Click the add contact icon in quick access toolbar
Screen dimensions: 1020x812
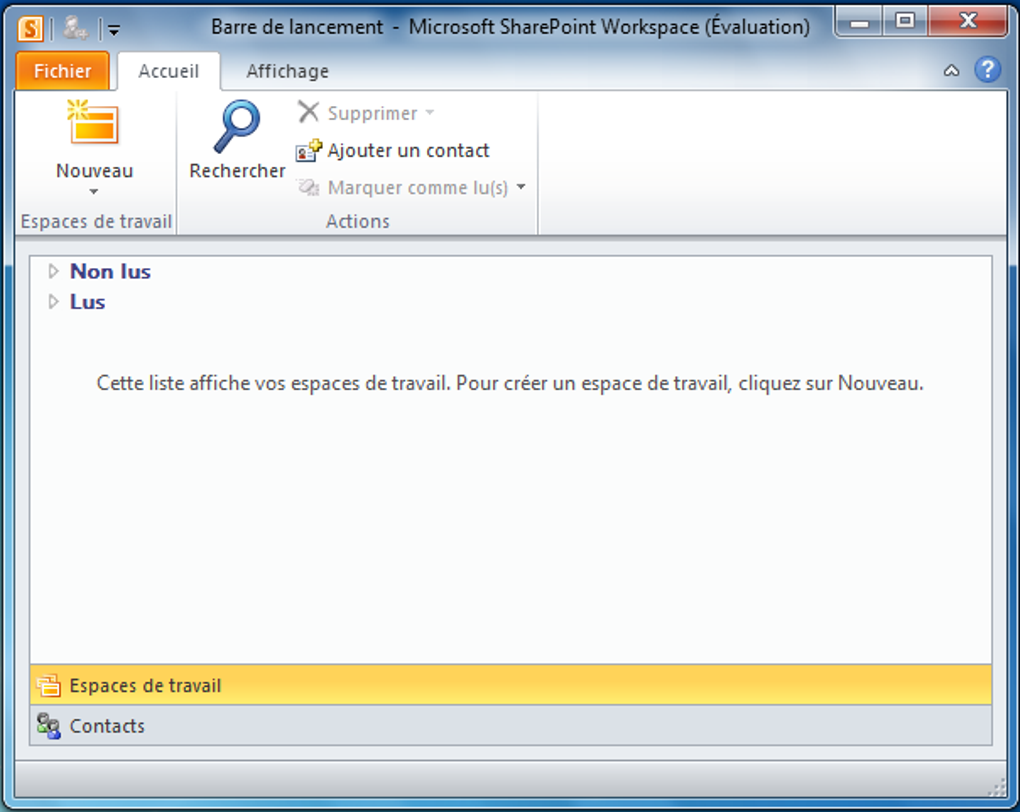tap(75, 28)
